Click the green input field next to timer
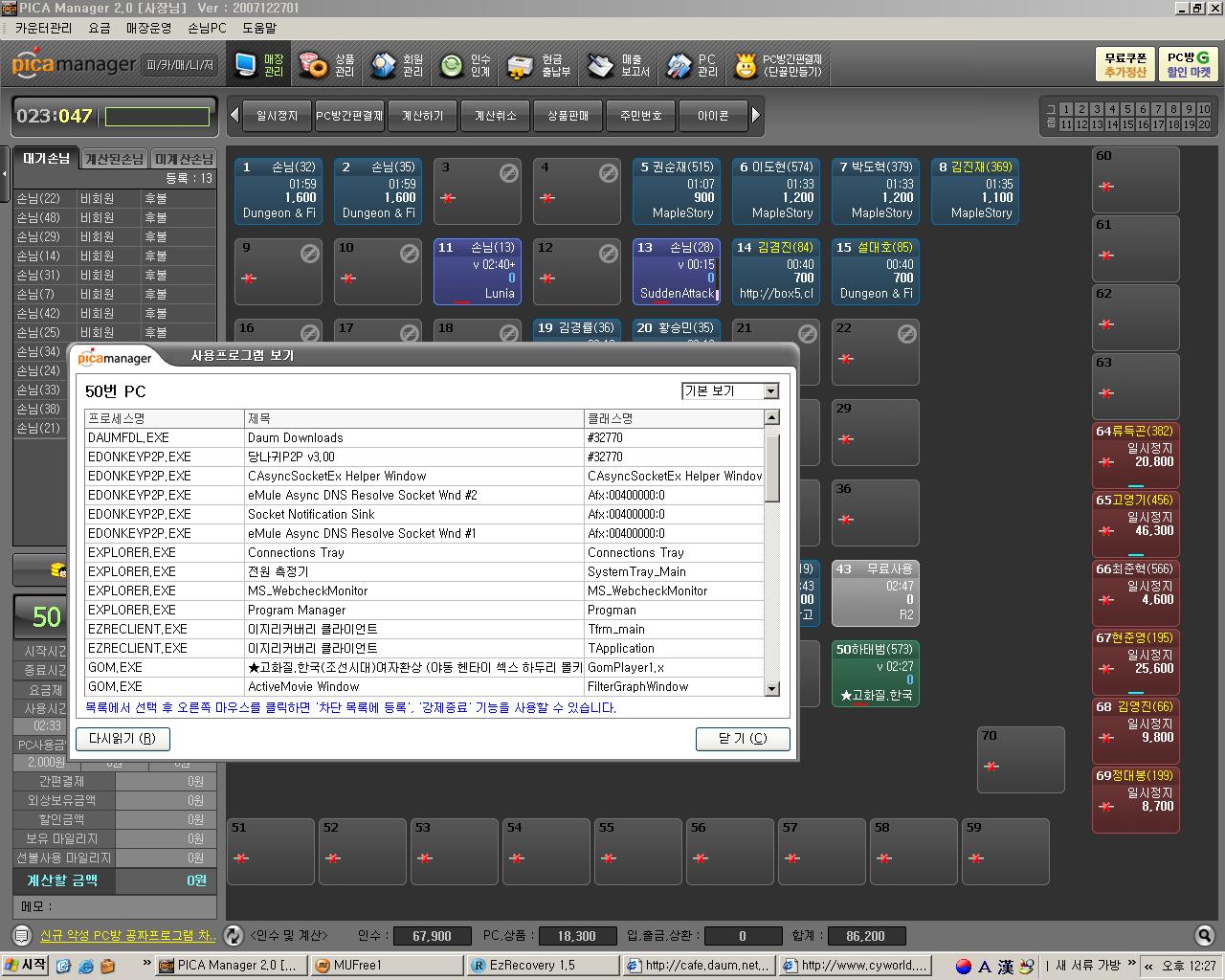The height and width of the screenshot is (980, 1225). click(157, 117)
